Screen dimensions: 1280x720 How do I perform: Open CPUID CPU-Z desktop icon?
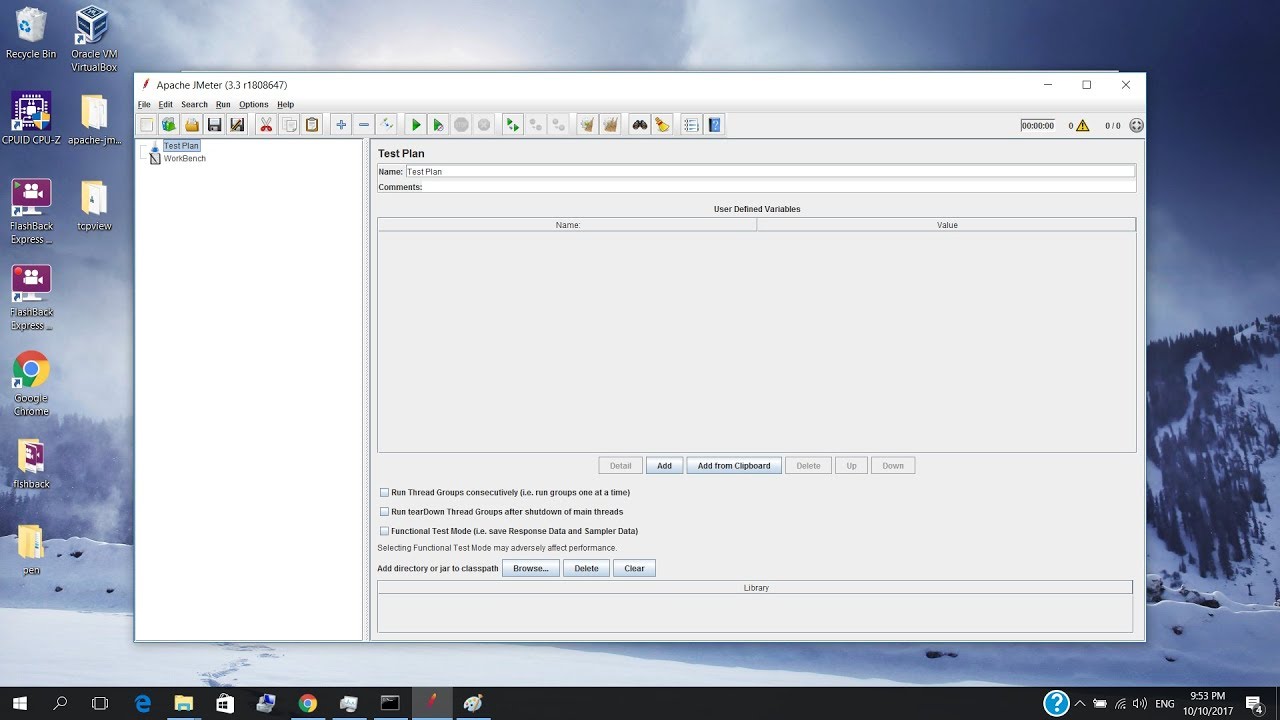tap(31, 119)
